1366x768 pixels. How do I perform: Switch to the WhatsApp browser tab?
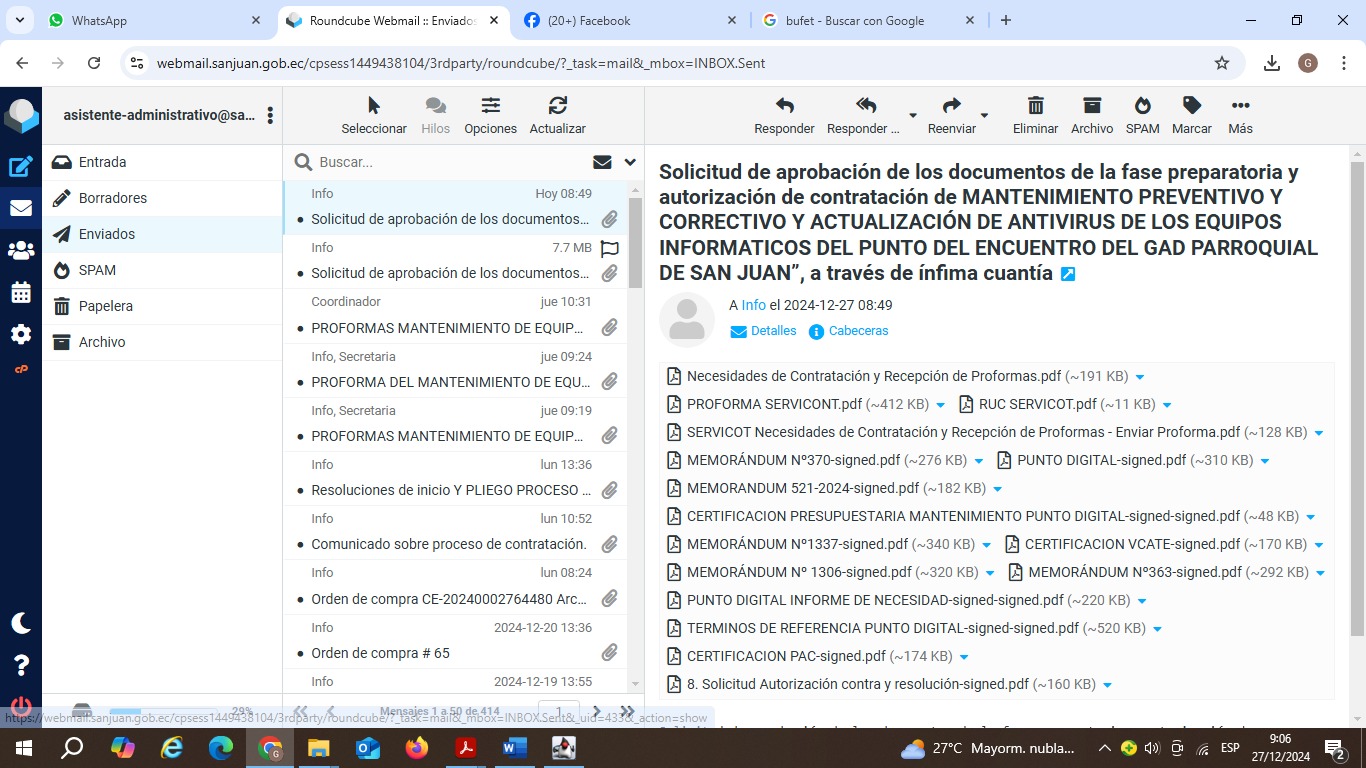pyautogui.click(x=99, y=21)
